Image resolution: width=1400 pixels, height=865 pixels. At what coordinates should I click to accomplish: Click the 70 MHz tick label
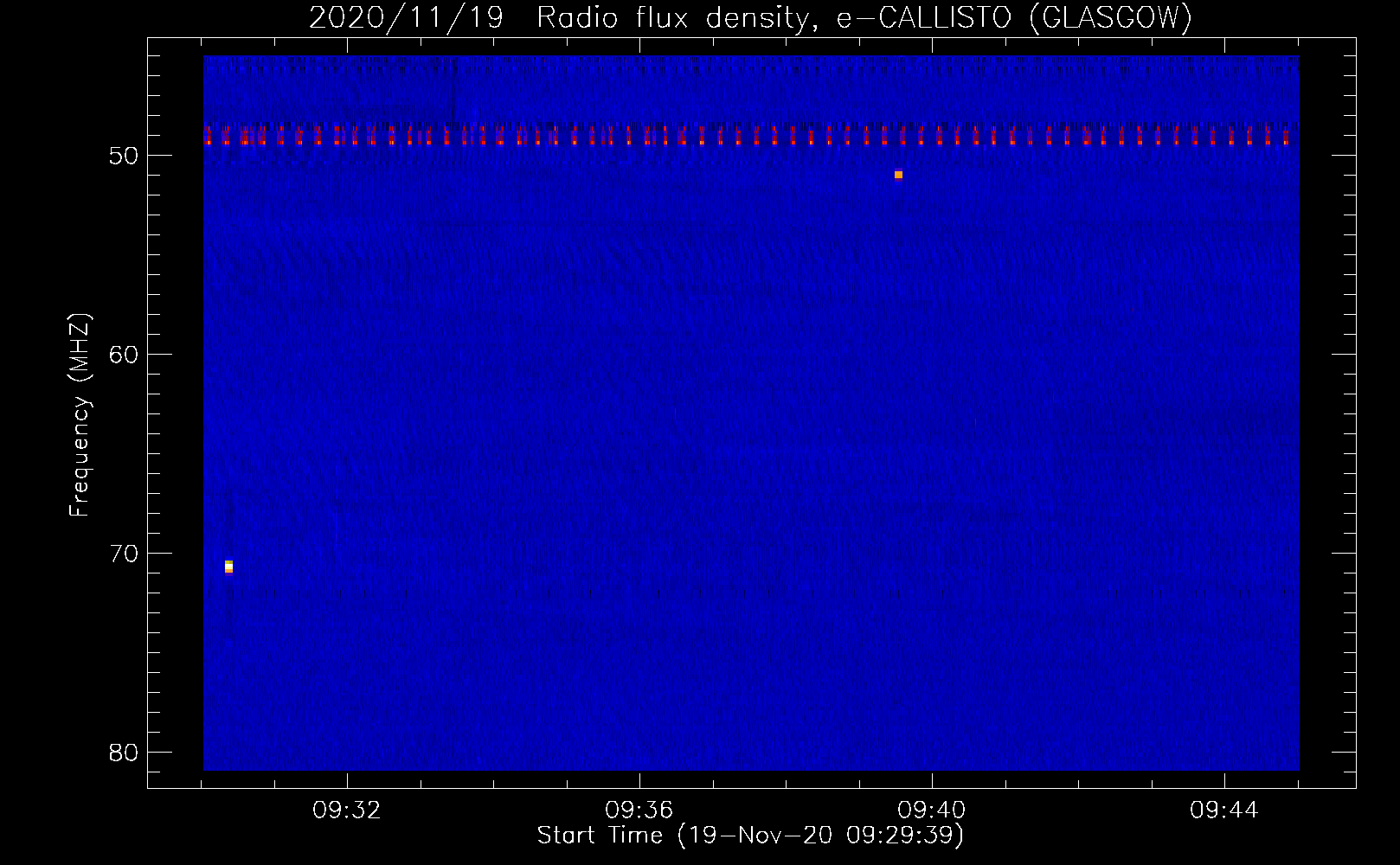coord(124,554)
